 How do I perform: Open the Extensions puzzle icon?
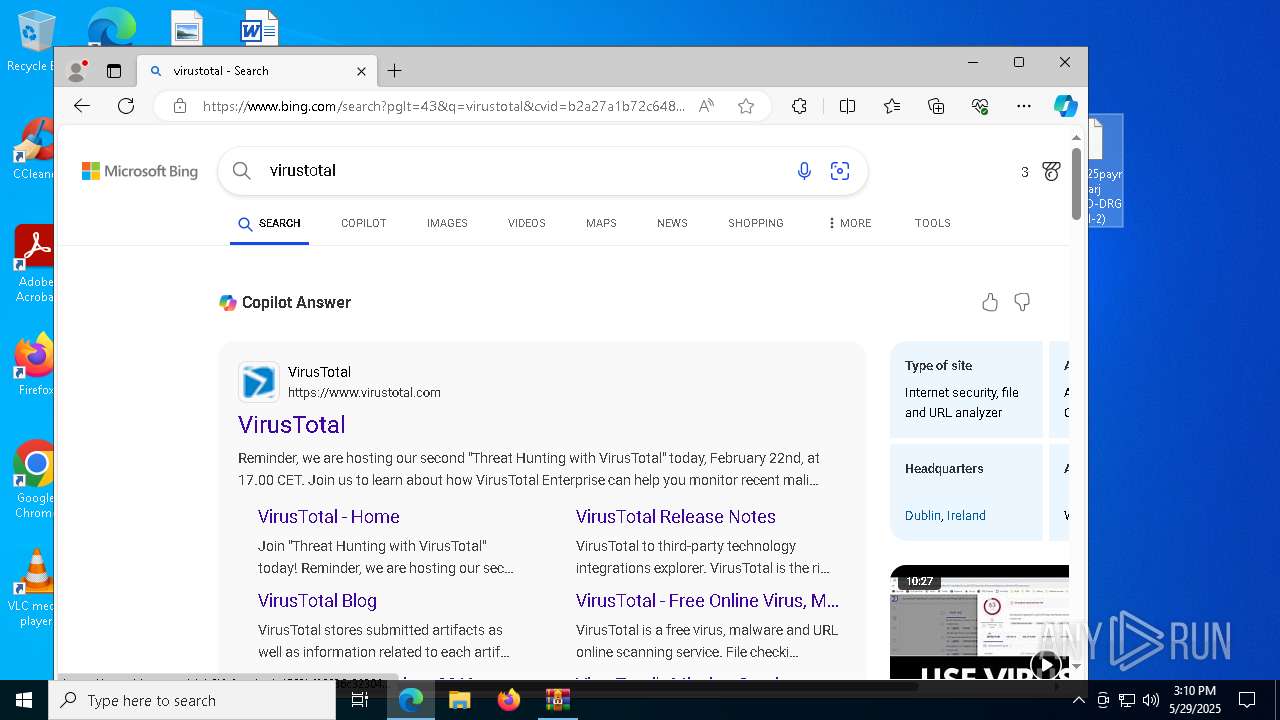(x=799, y=106)
